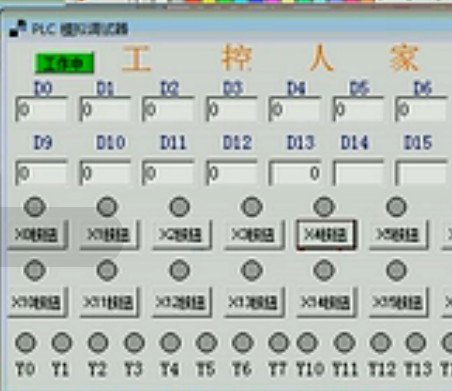Click the Y4 output indicator lamp
Viewport: 452px width, 391px height.
click(170, 343)
